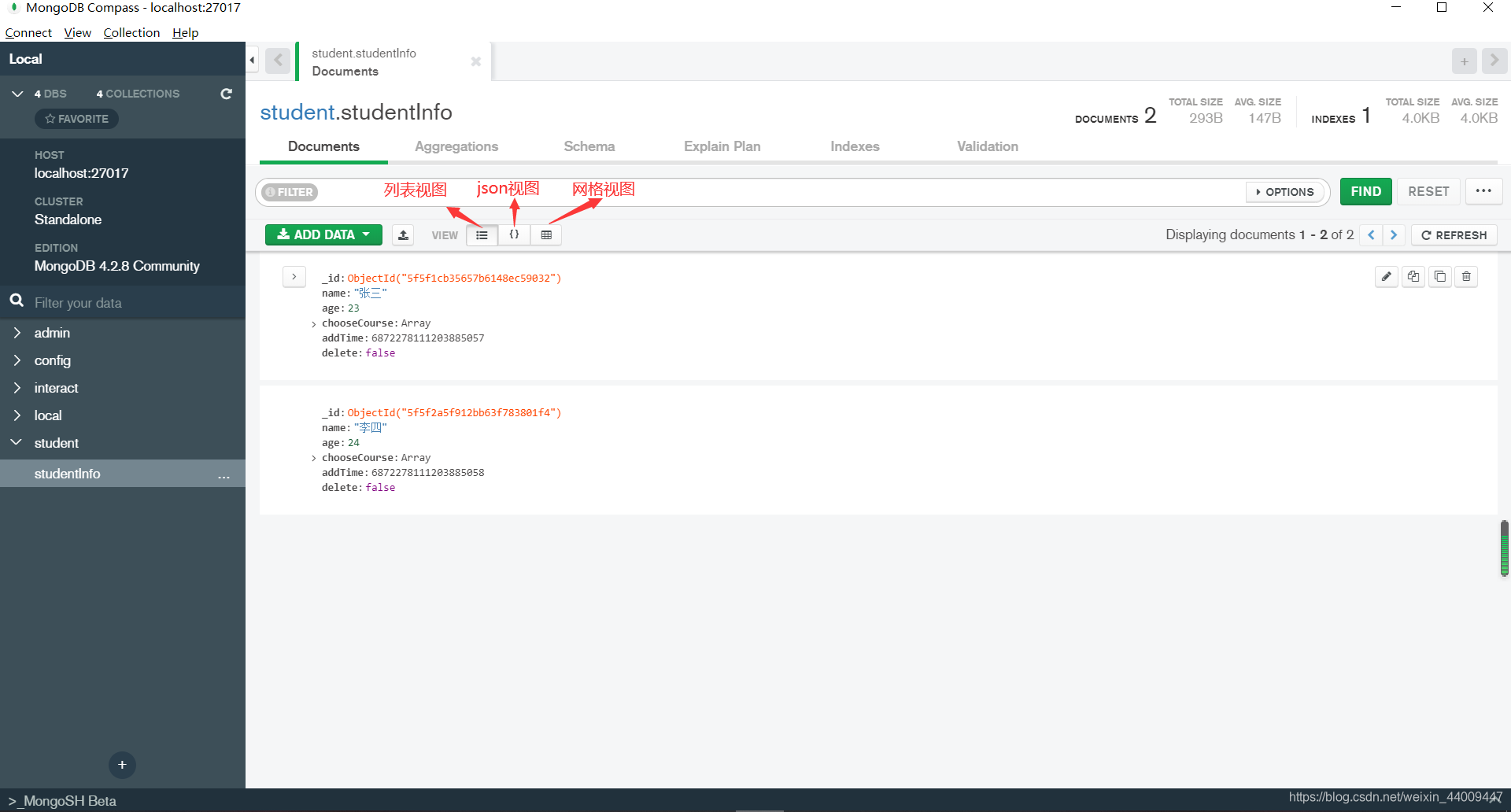Viewport: 1511px width, 812px height.
Task: Switch to table view
Action: [546, 234]
